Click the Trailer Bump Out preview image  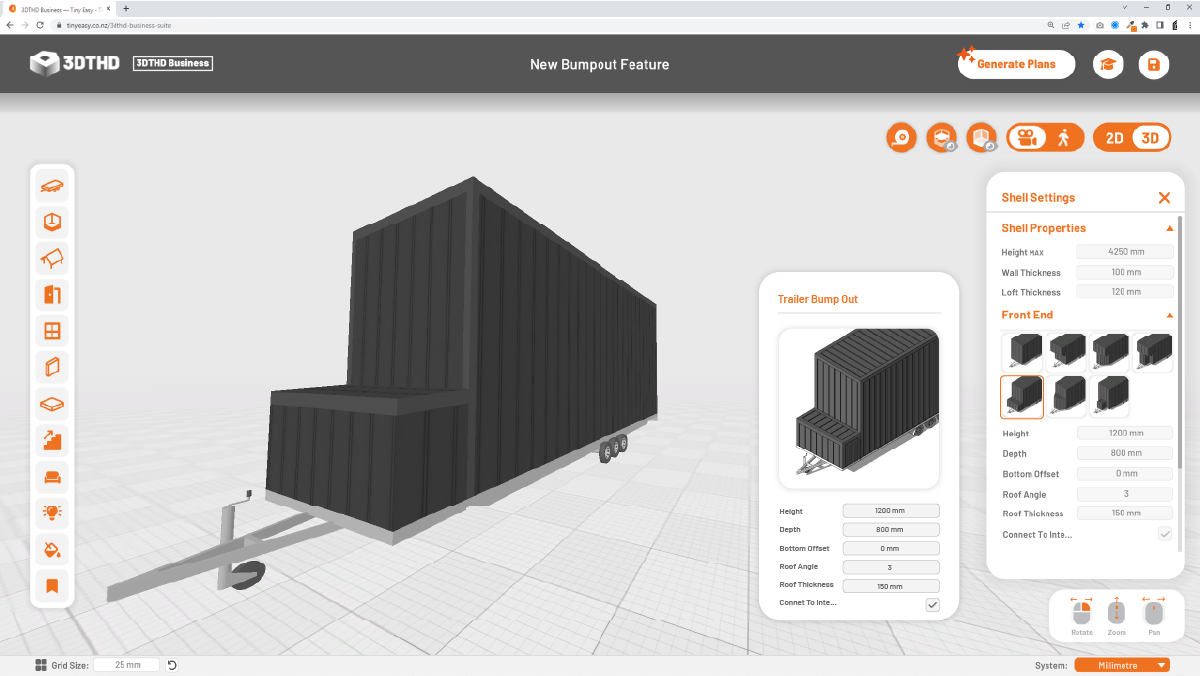859,408
